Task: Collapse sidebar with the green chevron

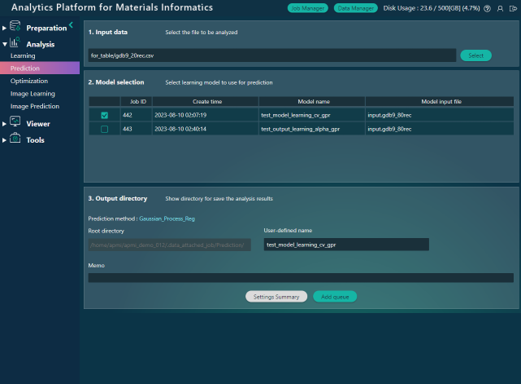Action: 71,25
